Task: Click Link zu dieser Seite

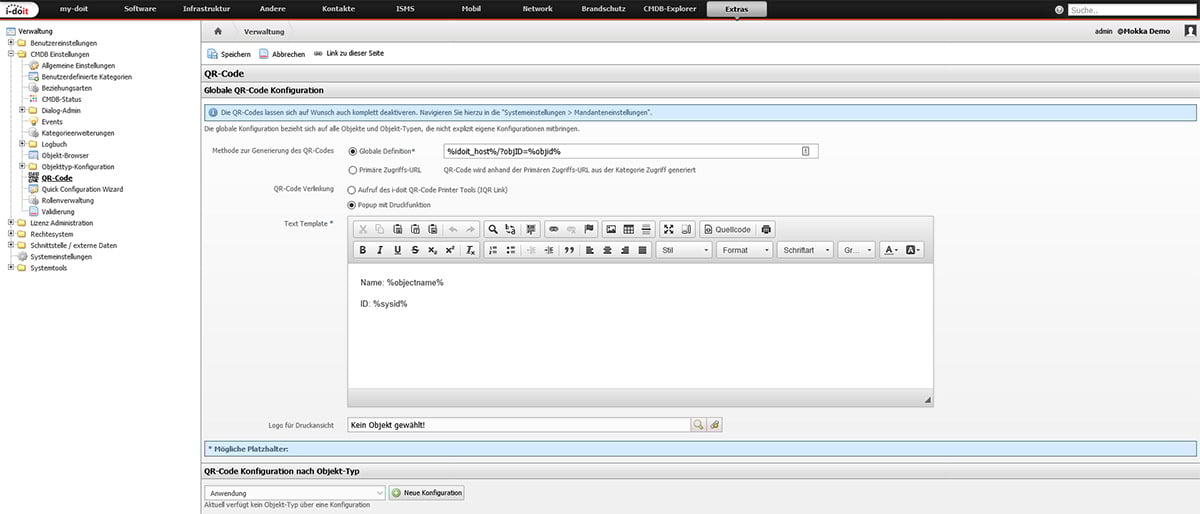Action: [348, 53]
